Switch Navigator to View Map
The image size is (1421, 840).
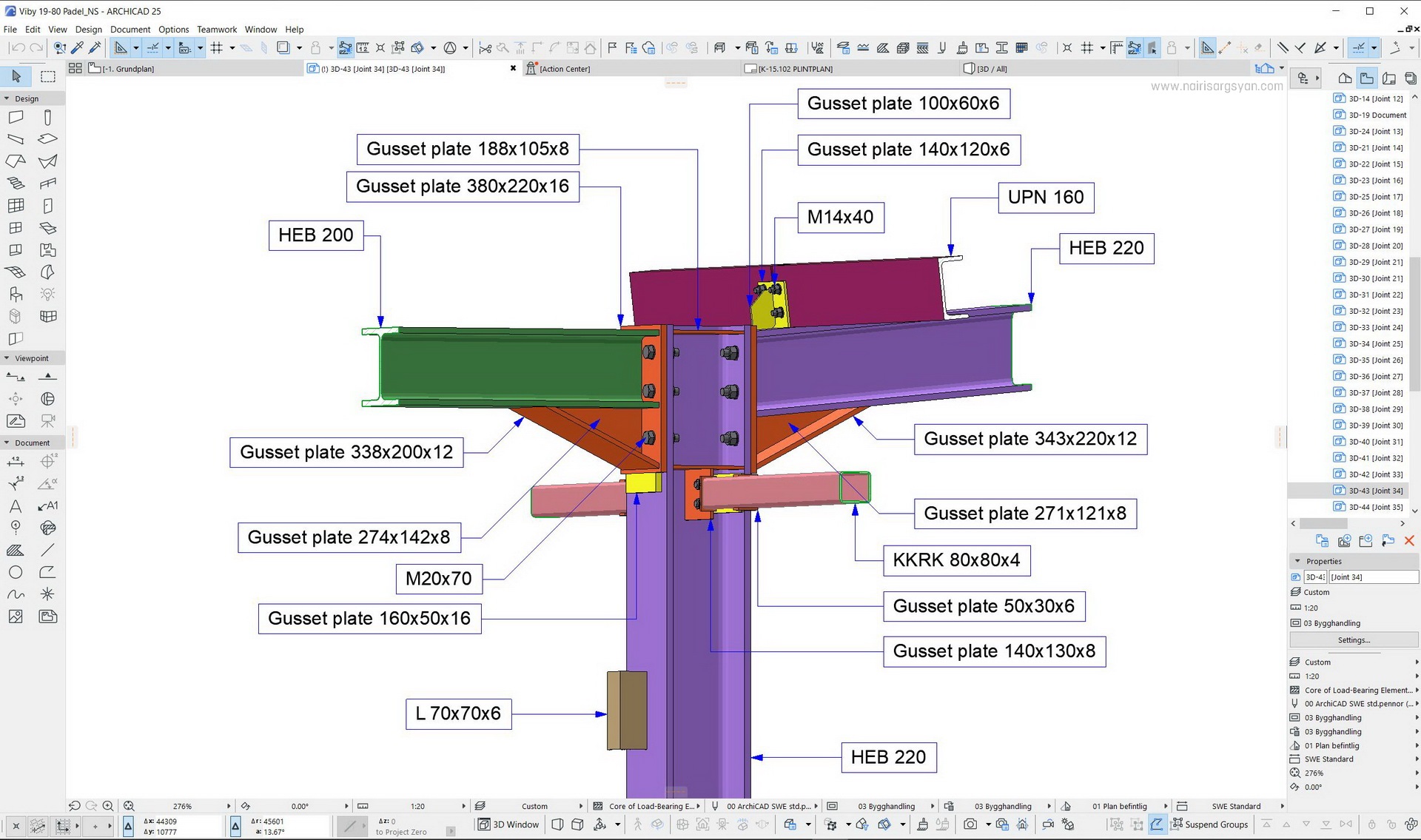1367,78
